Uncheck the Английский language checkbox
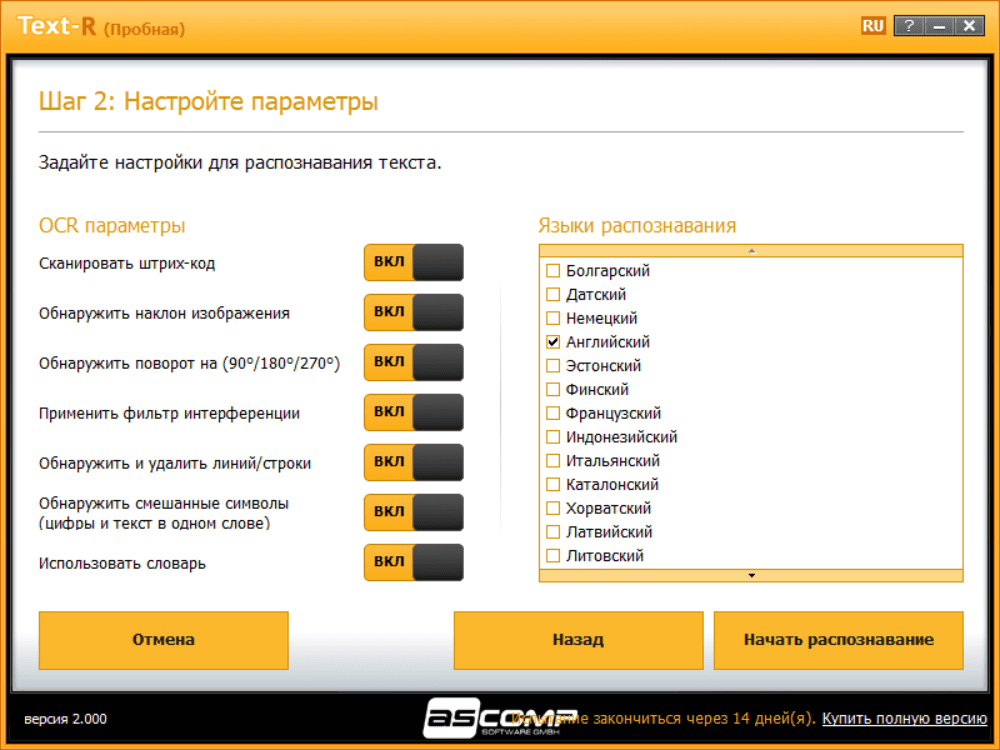 coord(553,342)
